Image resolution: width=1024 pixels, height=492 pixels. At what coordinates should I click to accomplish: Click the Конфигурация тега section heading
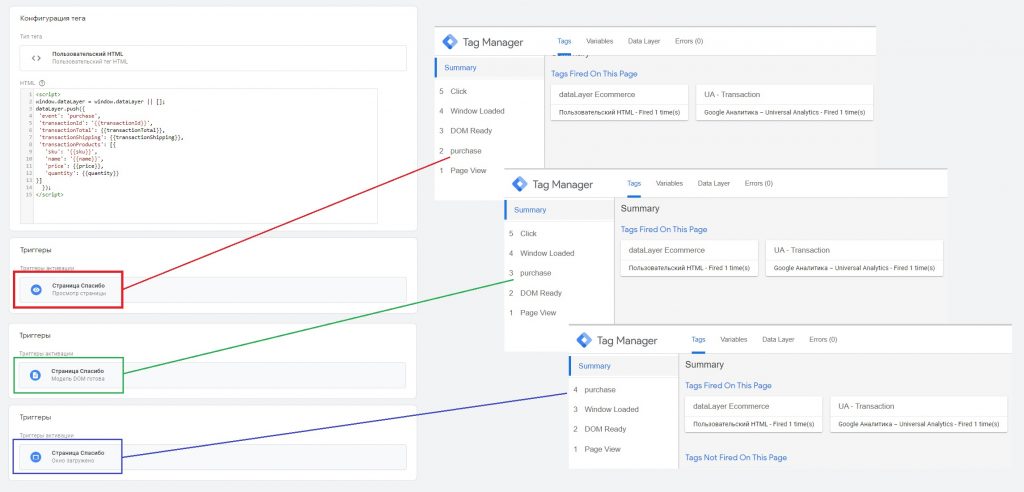coord(53,18)
